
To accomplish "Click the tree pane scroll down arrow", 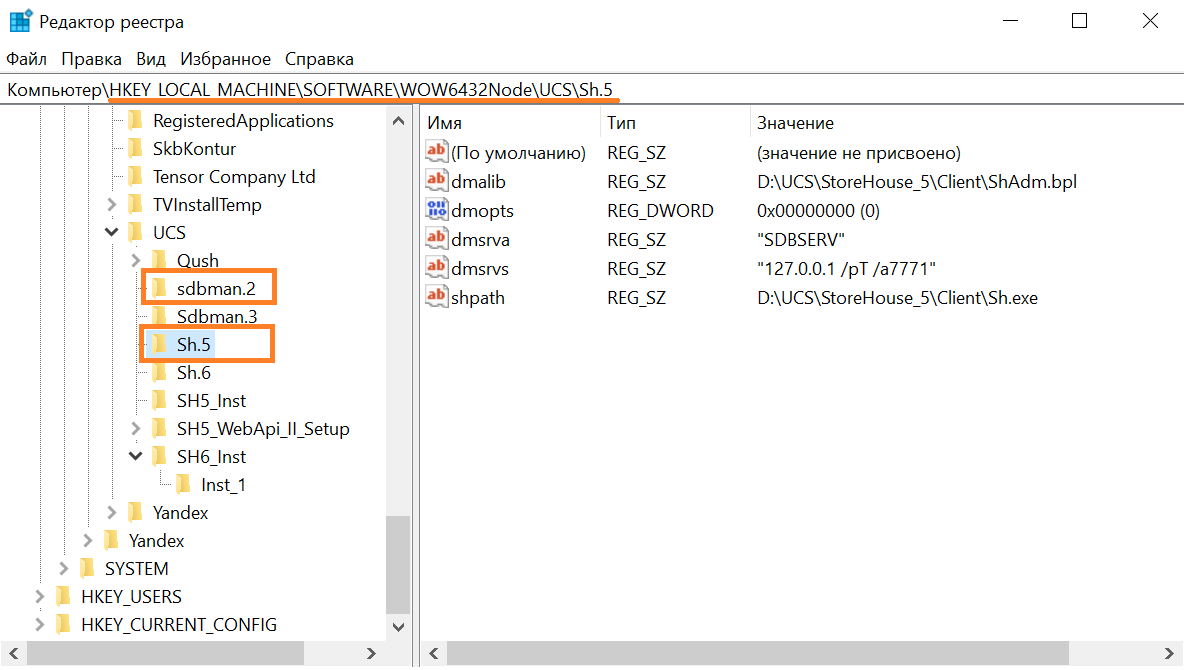I will [x=398, y=626].
